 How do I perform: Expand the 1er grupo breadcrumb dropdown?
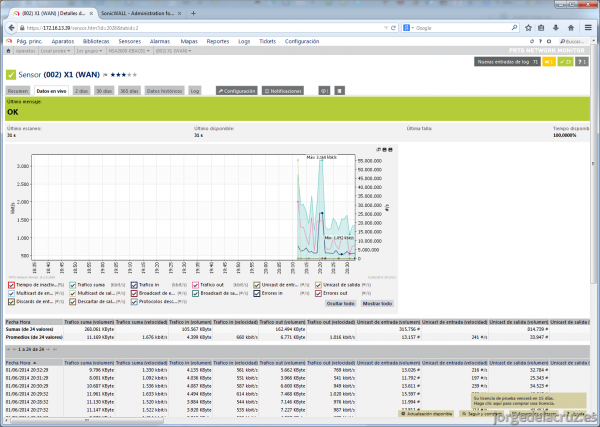coord(89,51)
